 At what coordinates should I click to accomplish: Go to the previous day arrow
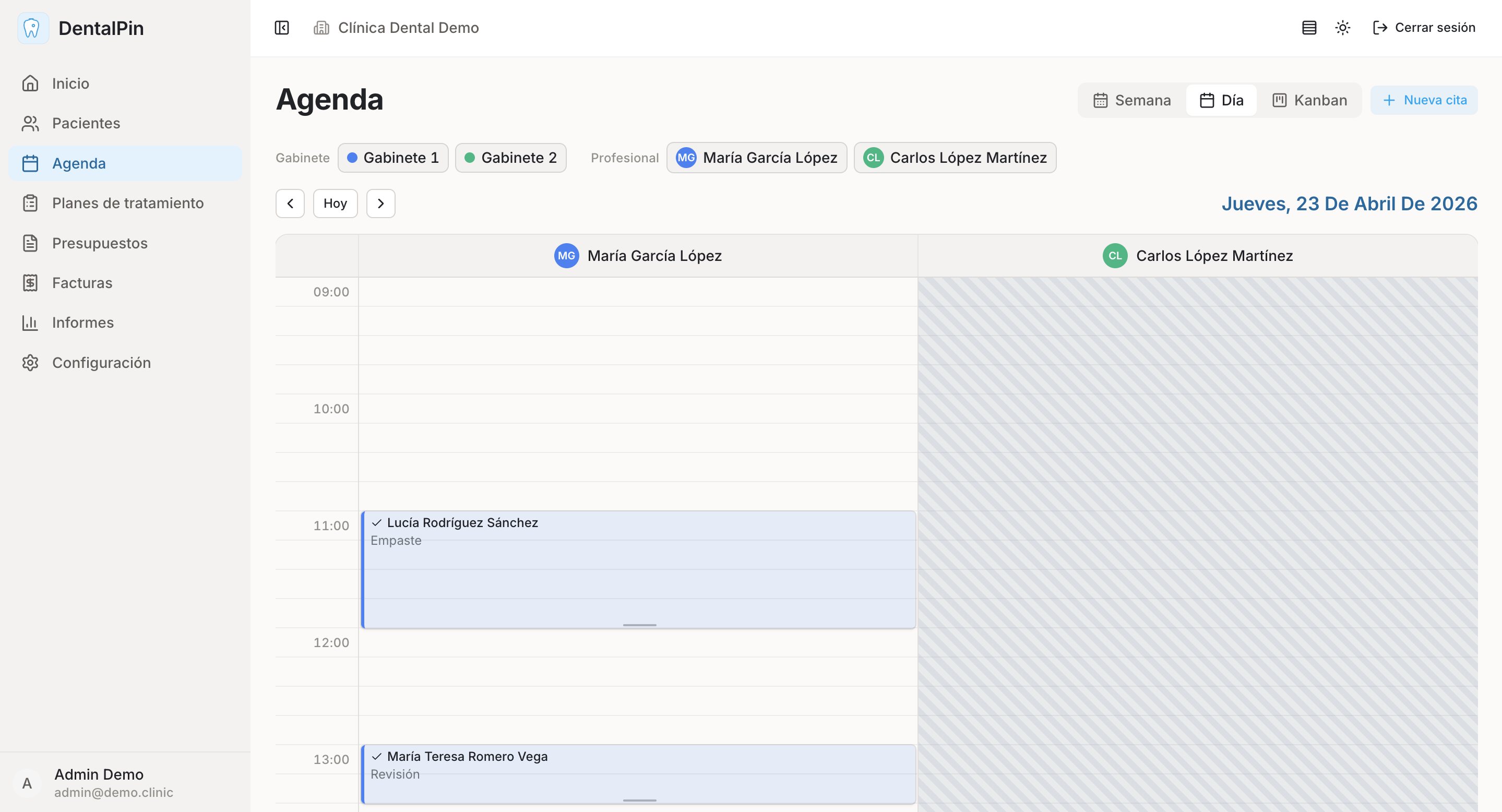(x=290, y=204)
